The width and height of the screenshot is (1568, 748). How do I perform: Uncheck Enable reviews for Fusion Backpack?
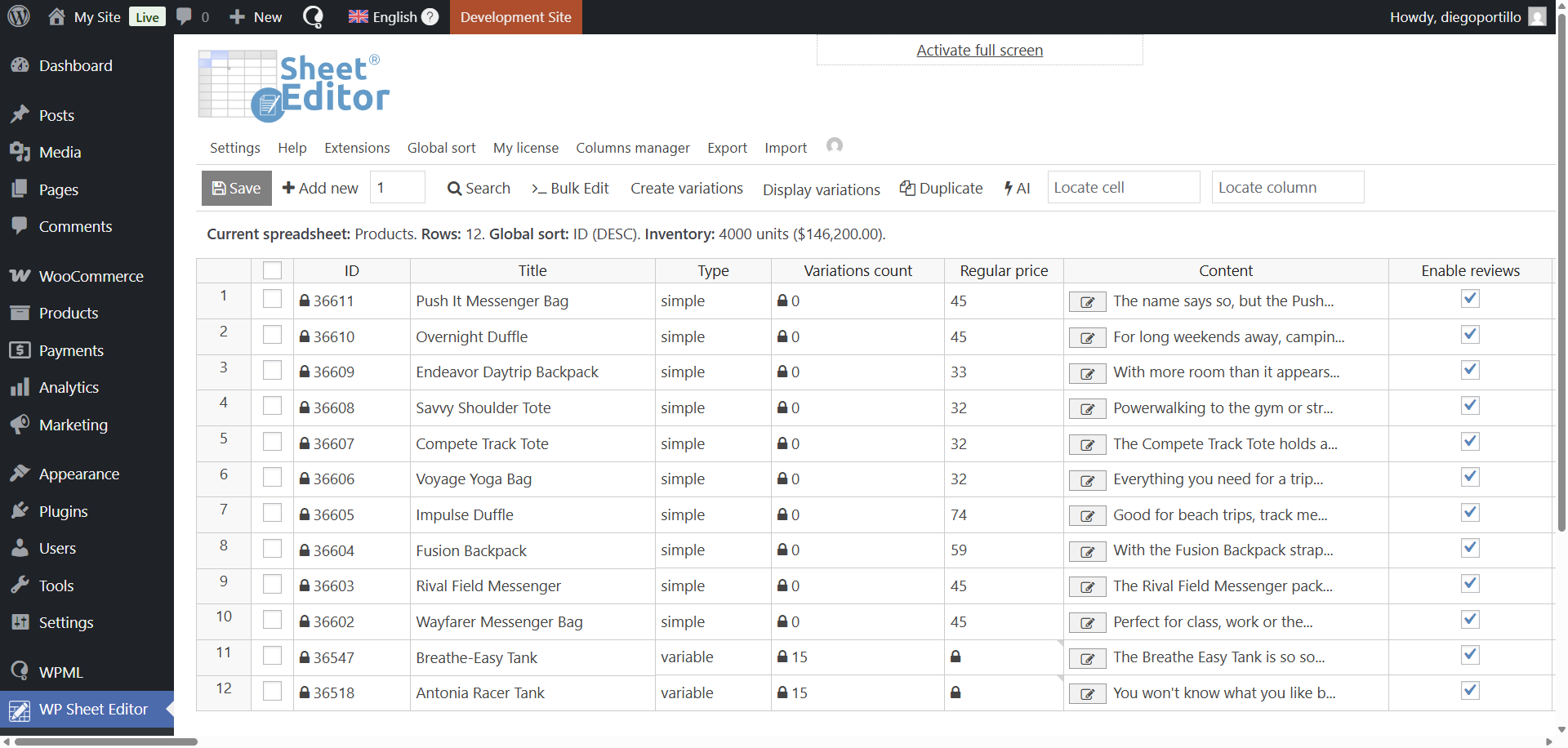click(x=1470, y=548)
